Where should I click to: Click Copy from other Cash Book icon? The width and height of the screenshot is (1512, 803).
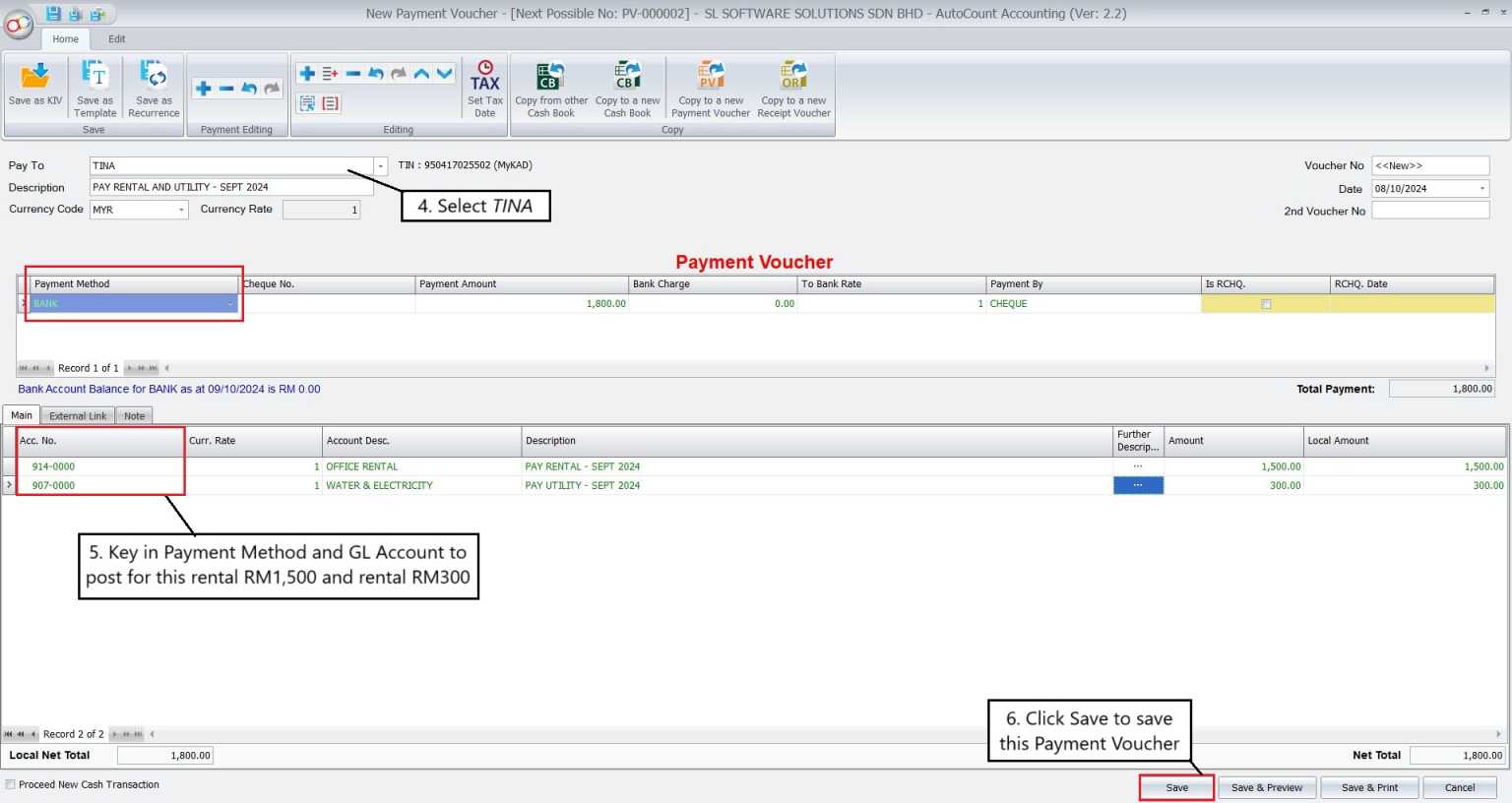[x=551, y=90]
